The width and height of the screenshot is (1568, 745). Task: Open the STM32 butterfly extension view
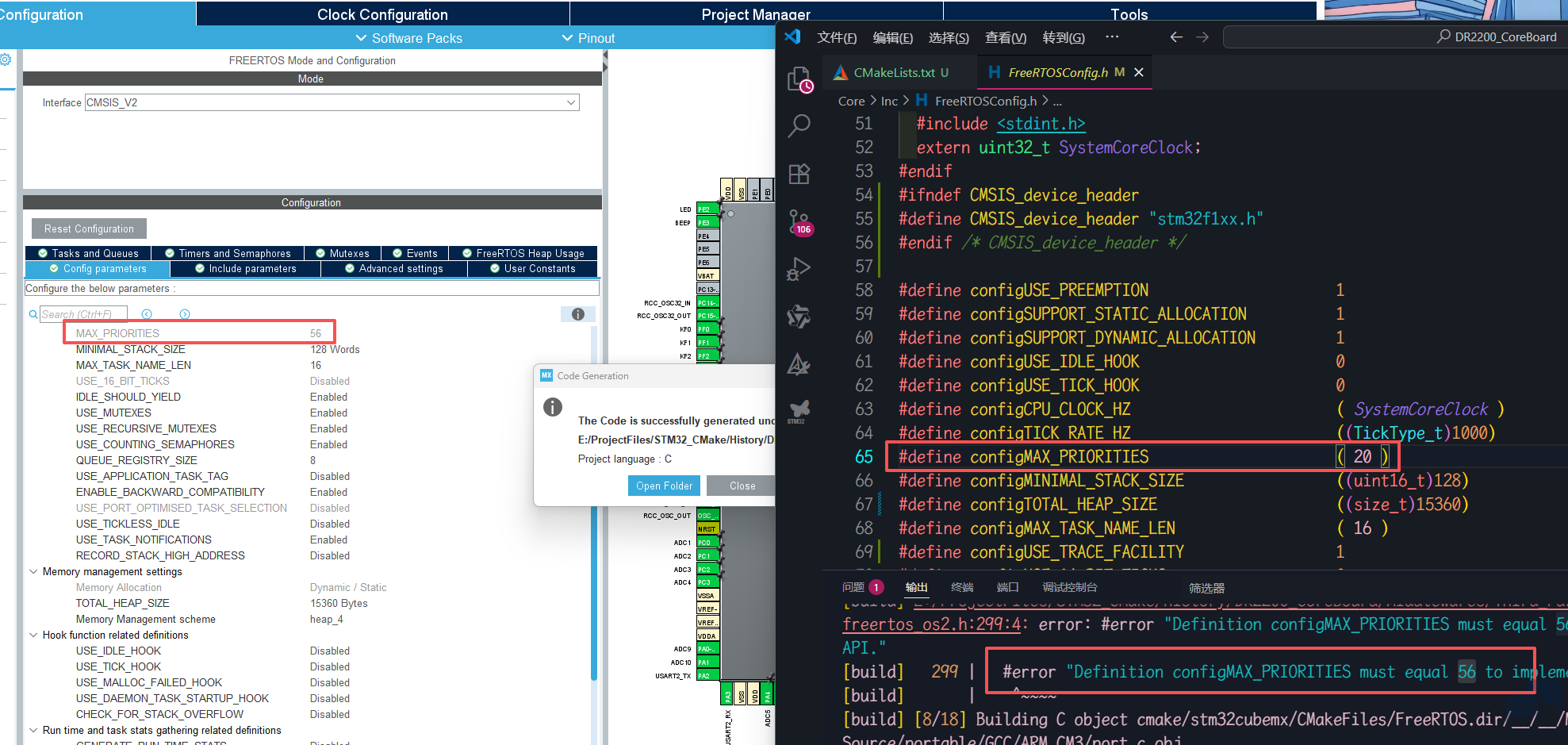(799, 411)
